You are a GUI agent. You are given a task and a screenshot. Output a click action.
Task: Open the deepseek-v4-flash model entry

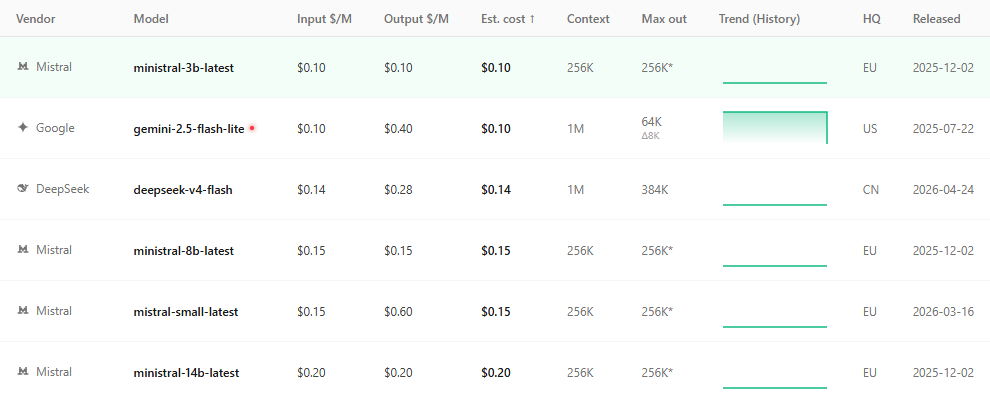point(183,190)
